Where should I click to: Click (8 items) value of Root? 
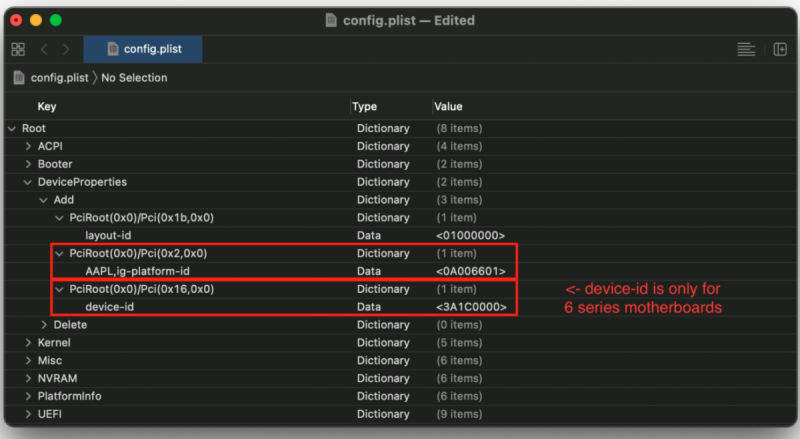pyautogui.click(x=459, y=129)
